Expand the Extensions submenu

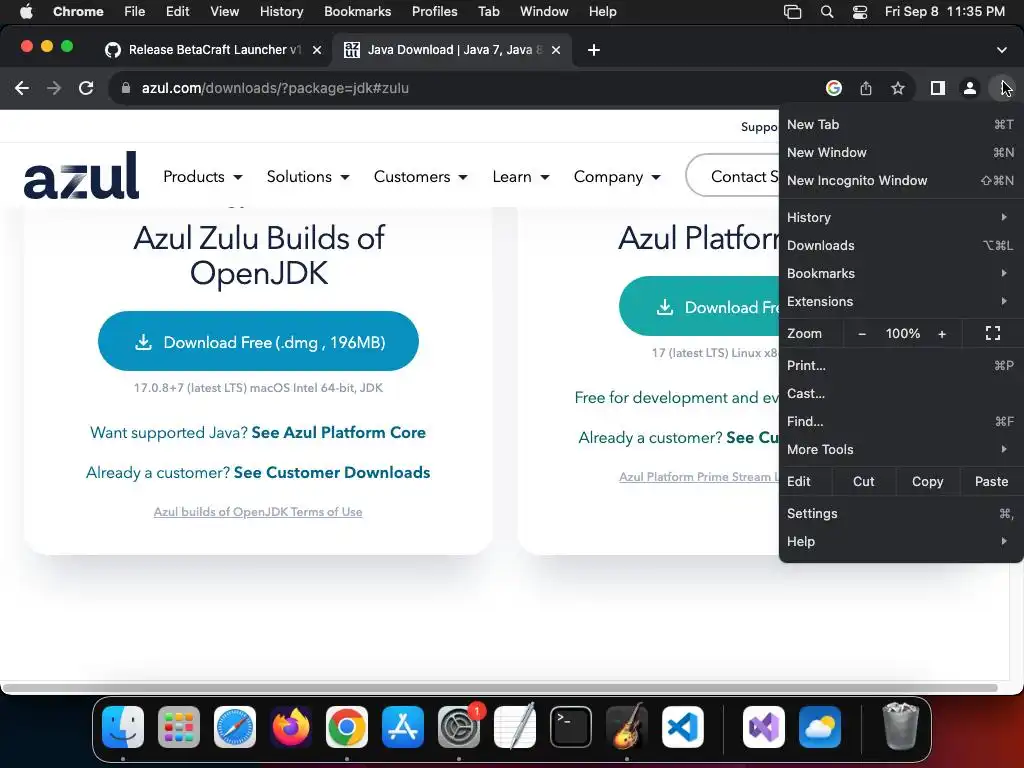(901, 301)
